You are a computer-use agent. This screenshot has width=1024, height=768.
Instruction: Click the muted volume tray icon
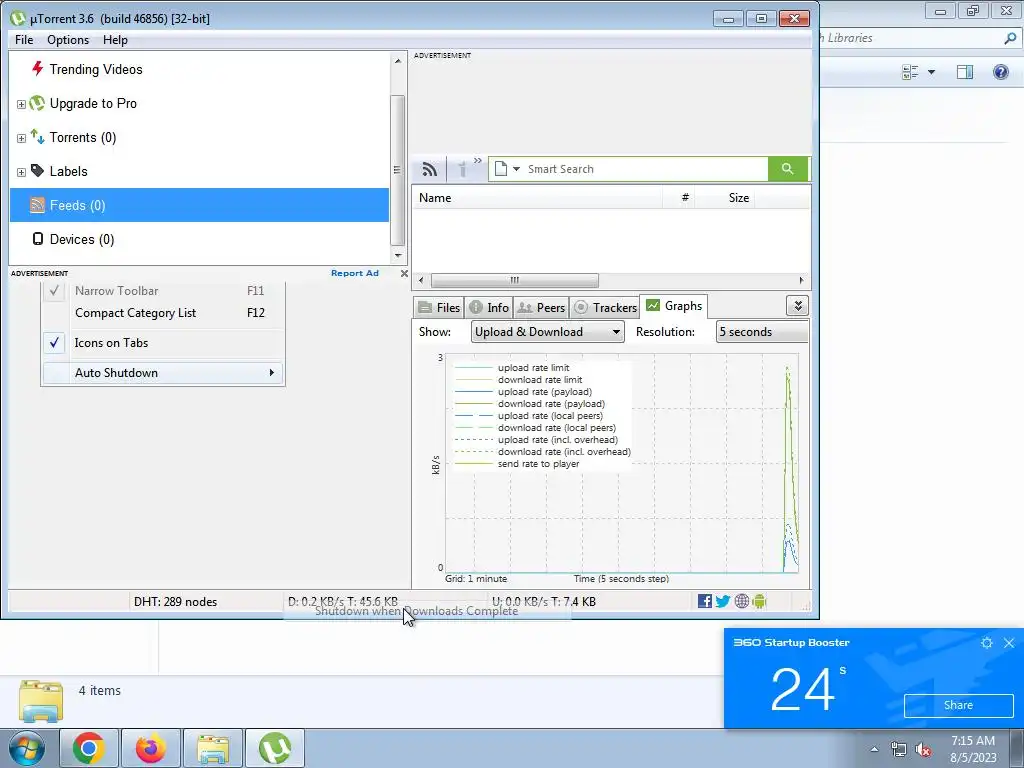923,750
